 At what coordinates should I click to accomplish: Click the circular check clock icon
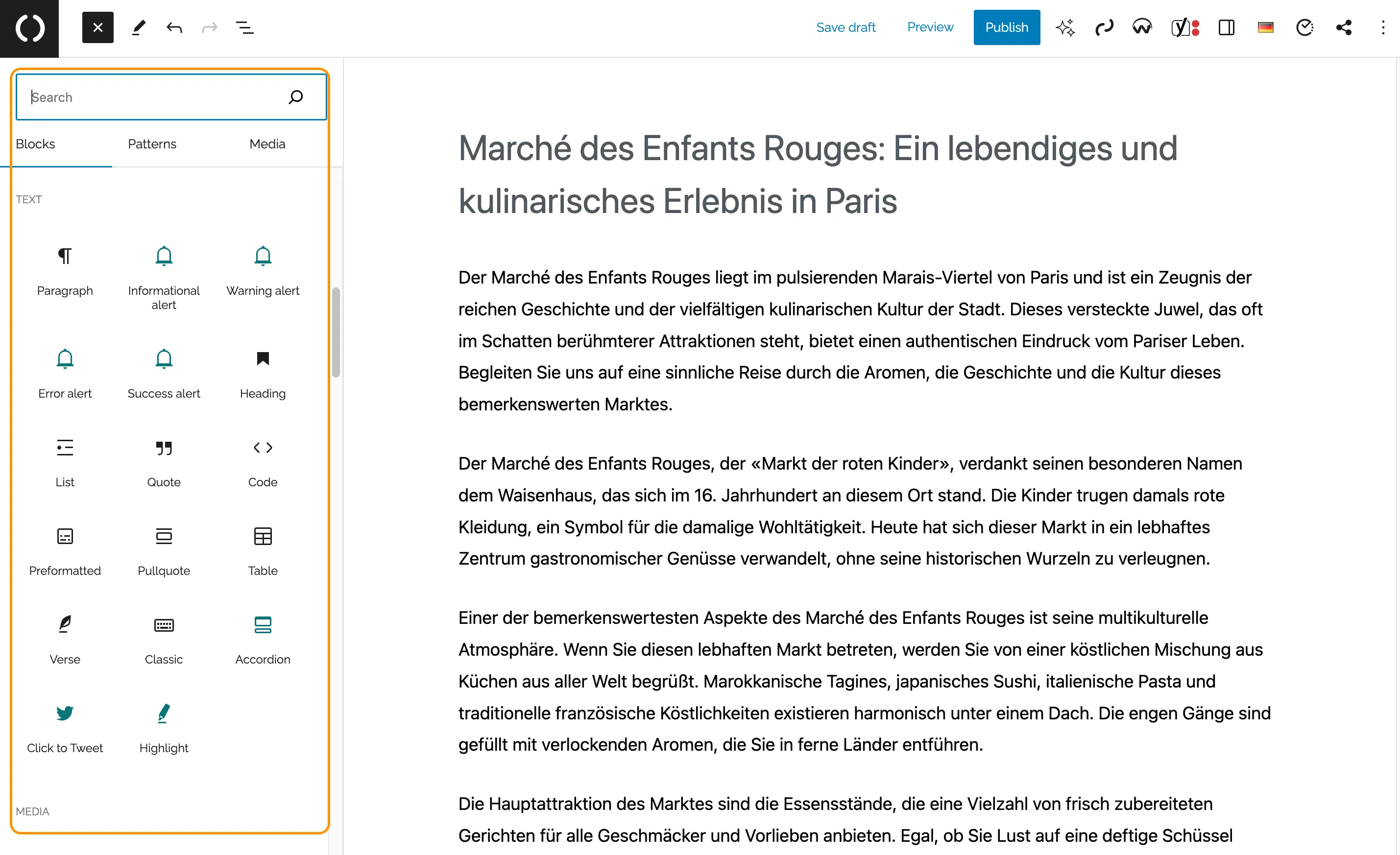click(x=1304, y=27)
